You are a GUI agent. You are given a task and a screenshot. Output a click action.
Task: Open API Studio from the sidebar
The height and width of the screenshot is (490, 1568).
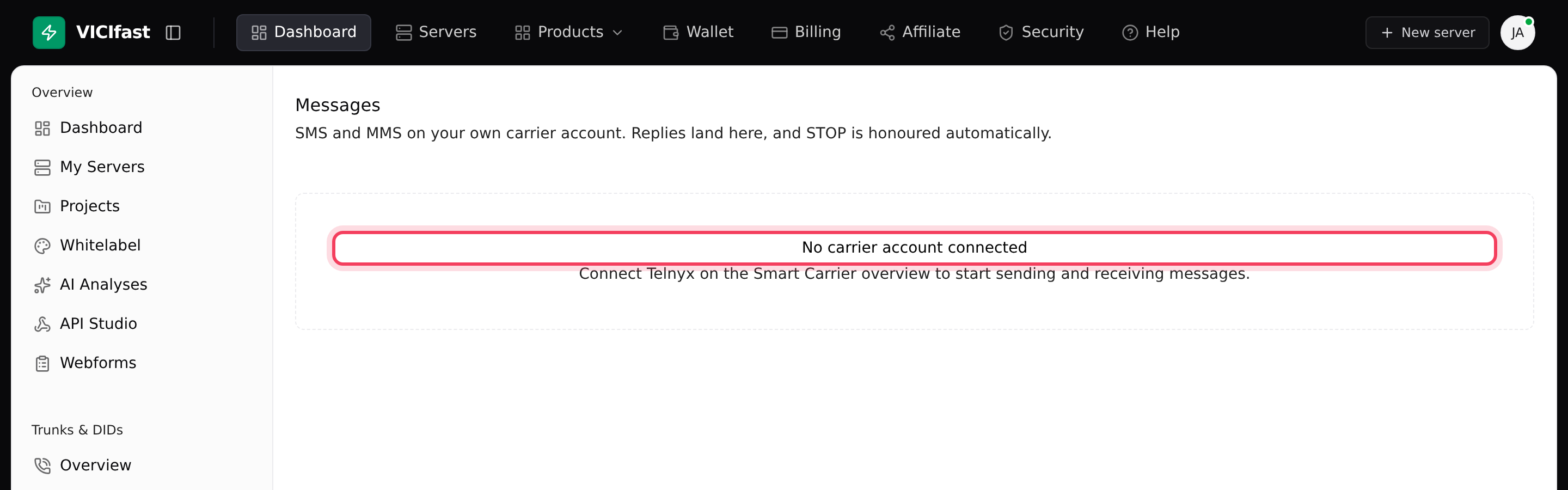(99, 323)
